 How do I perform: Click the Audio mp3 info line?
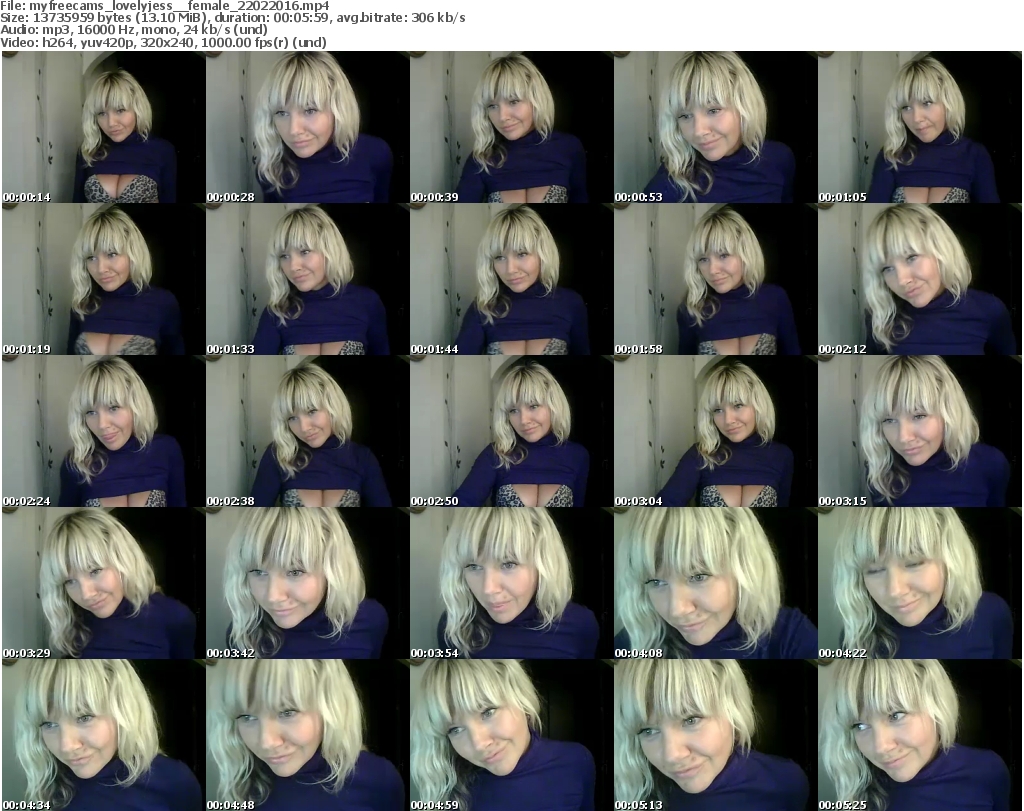coord(134,30)
